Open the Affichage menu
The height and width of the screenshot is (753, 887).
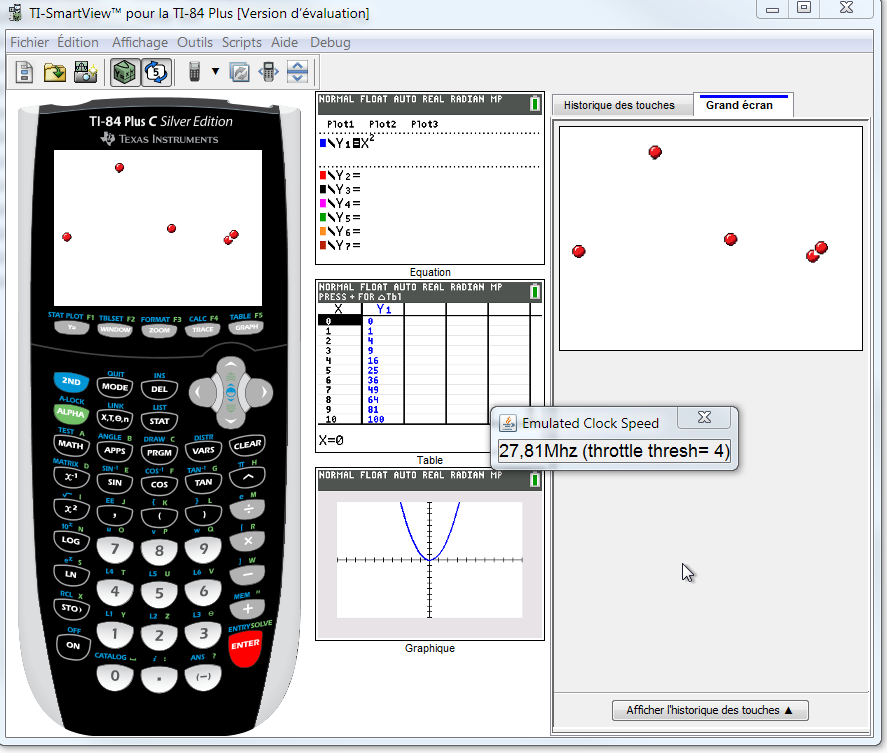[x=140, y=42]
